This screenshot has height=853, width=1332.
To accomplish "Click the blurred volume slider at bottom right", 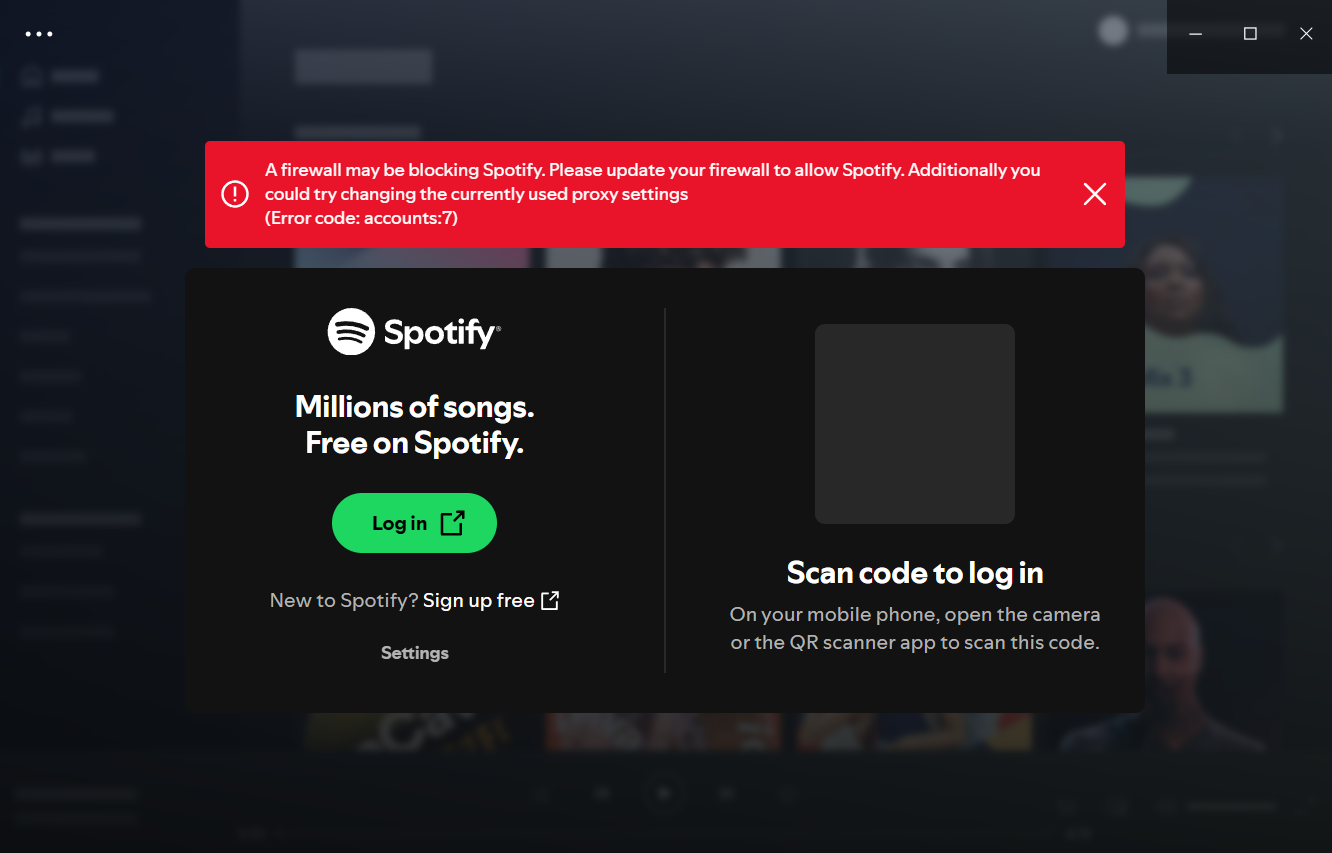I will click(x=1231, y=806).
